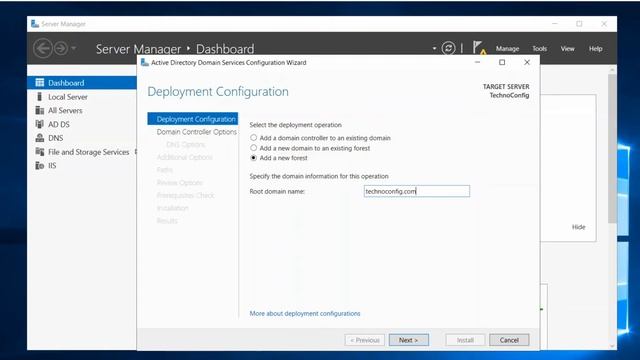Close the Configuration Wizard window
Viewport: 640px width, 360px height.
(x=527, y=62)
